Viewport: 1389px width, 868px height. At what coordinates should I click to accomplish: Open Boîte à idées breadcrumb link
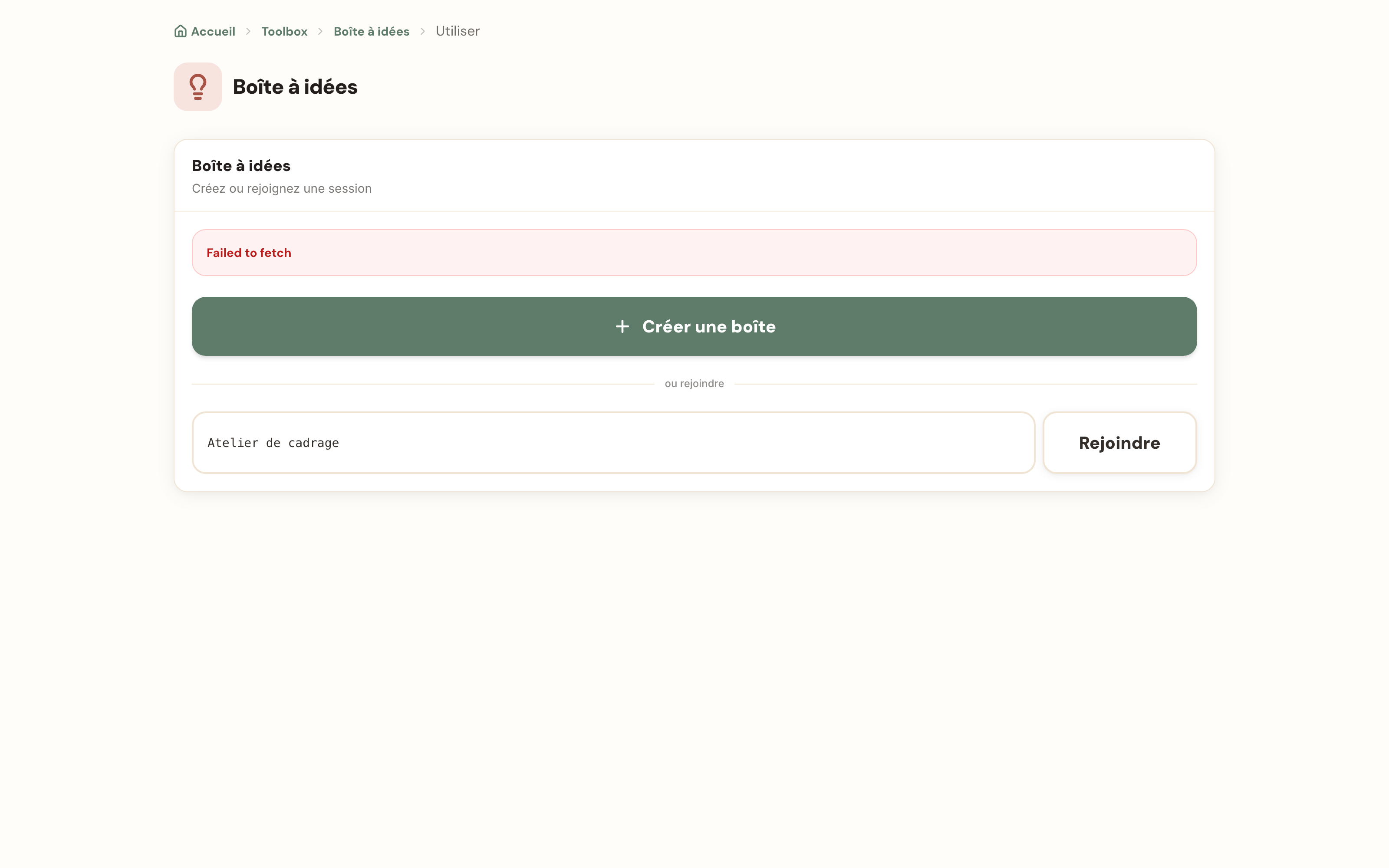[372, 32]
